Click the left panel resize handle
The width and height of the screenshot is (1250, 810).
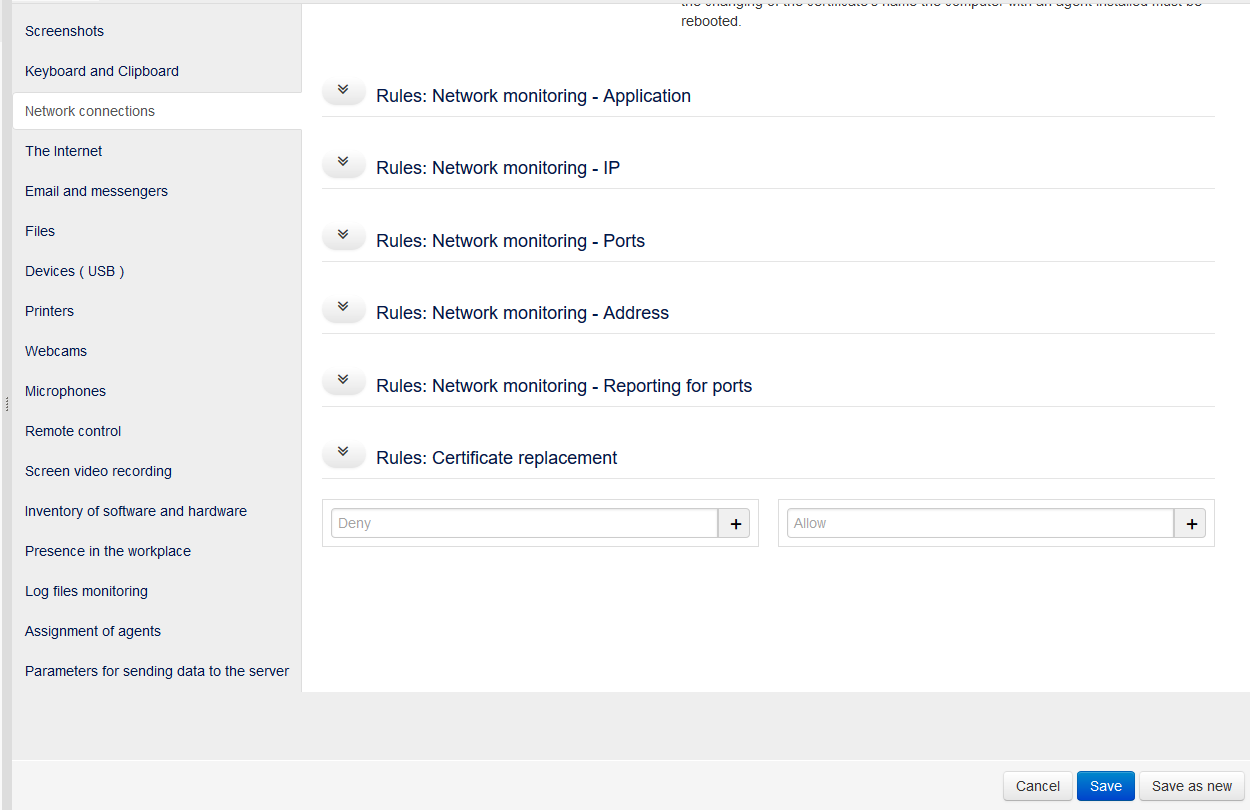click(x=7, y=404)
